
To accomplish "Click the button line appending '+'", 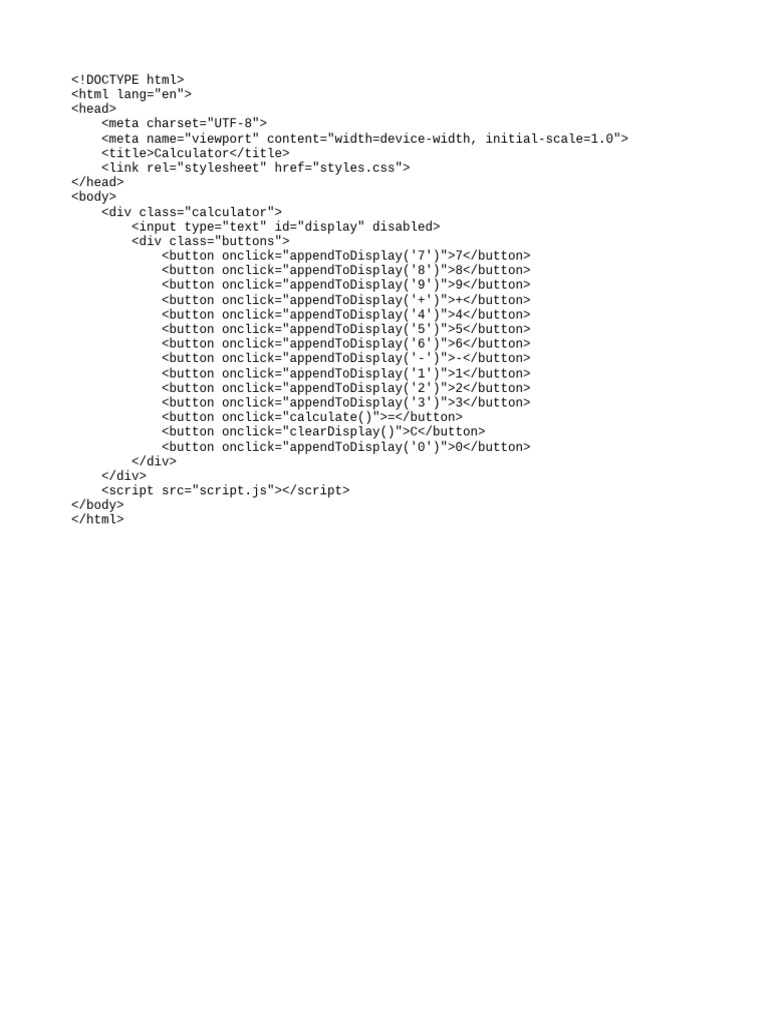I will click(346, 300).
